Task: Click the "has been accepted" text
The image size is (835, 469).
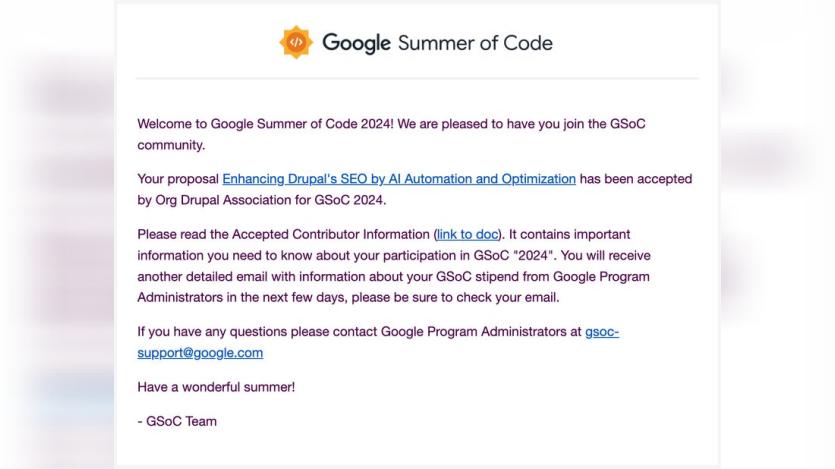Action: click(x=636, y=179)
